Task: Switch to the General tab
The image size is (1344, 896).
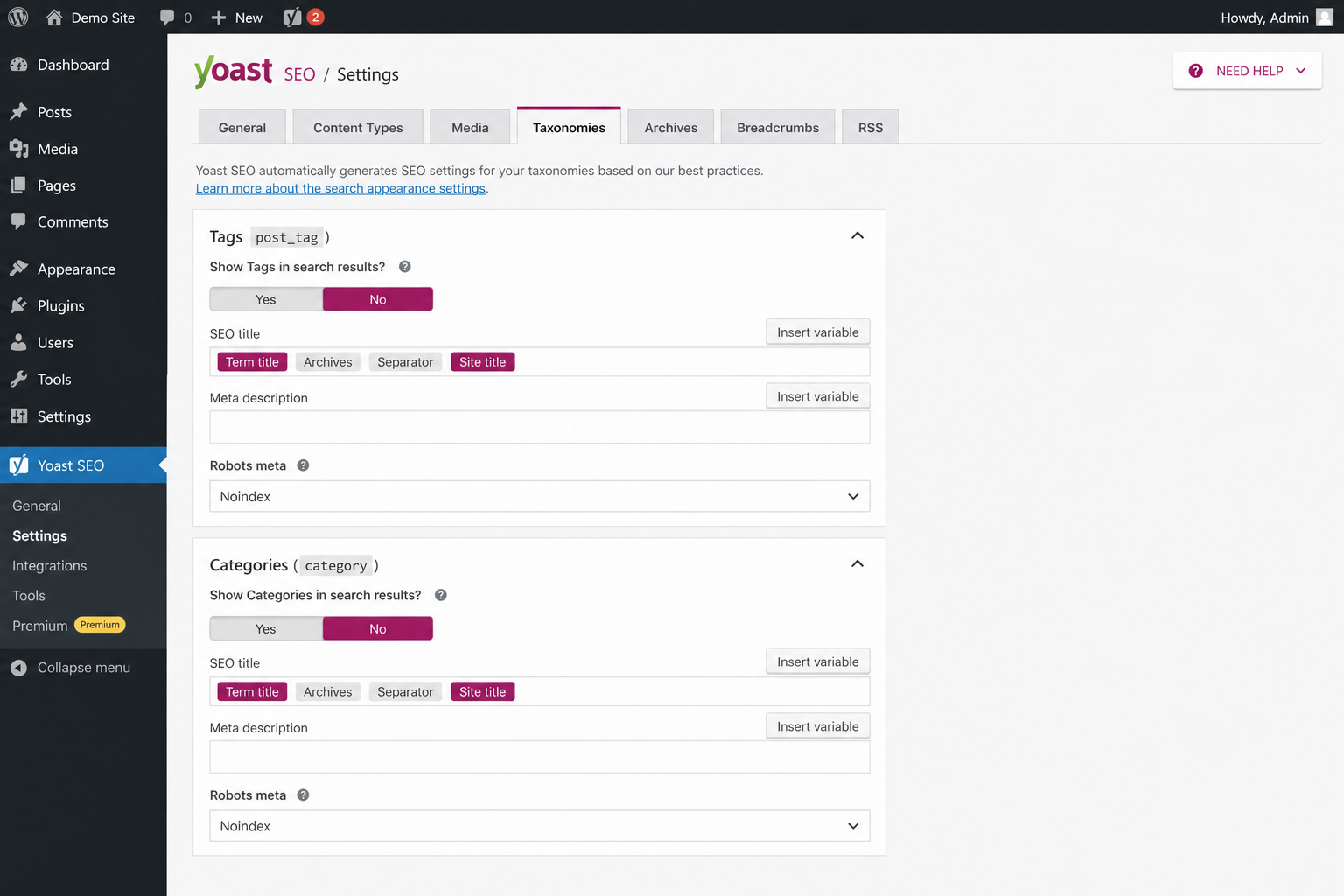Action: click(242, 127)
